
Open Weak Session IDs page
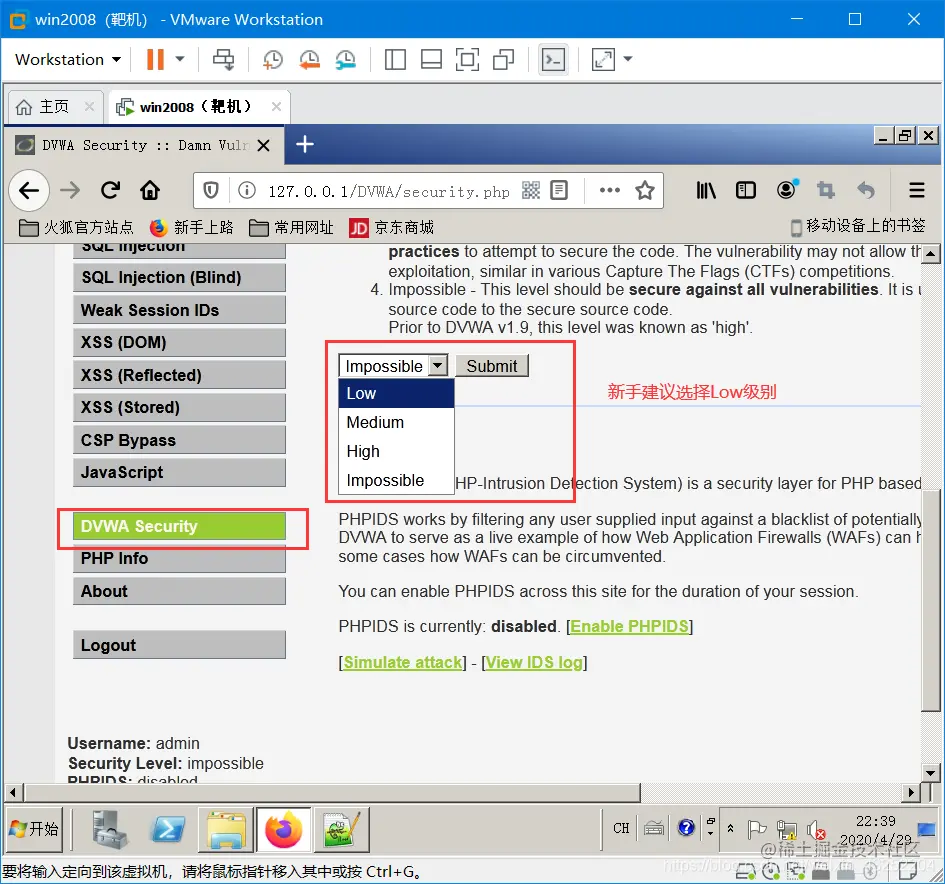click(179, 310)
